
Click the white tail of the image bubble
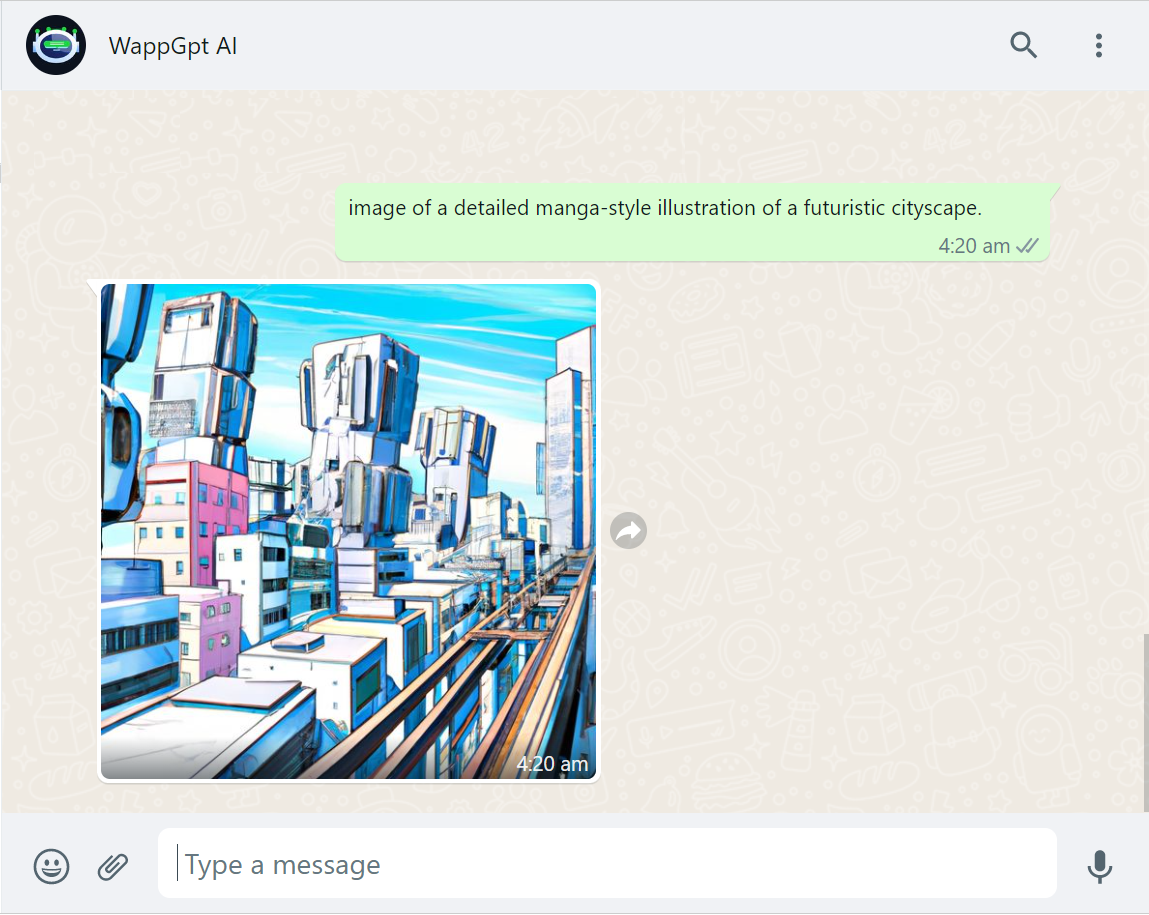point(94,288)
